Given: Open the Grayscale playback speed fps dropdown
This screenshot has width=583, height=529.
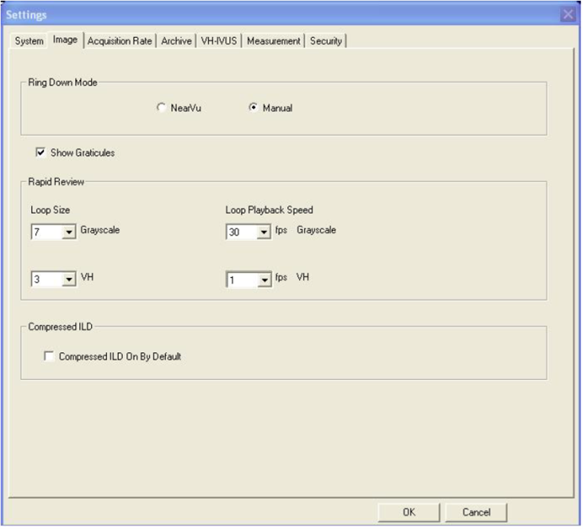Looking at the screenshot, I should point(264,232).
